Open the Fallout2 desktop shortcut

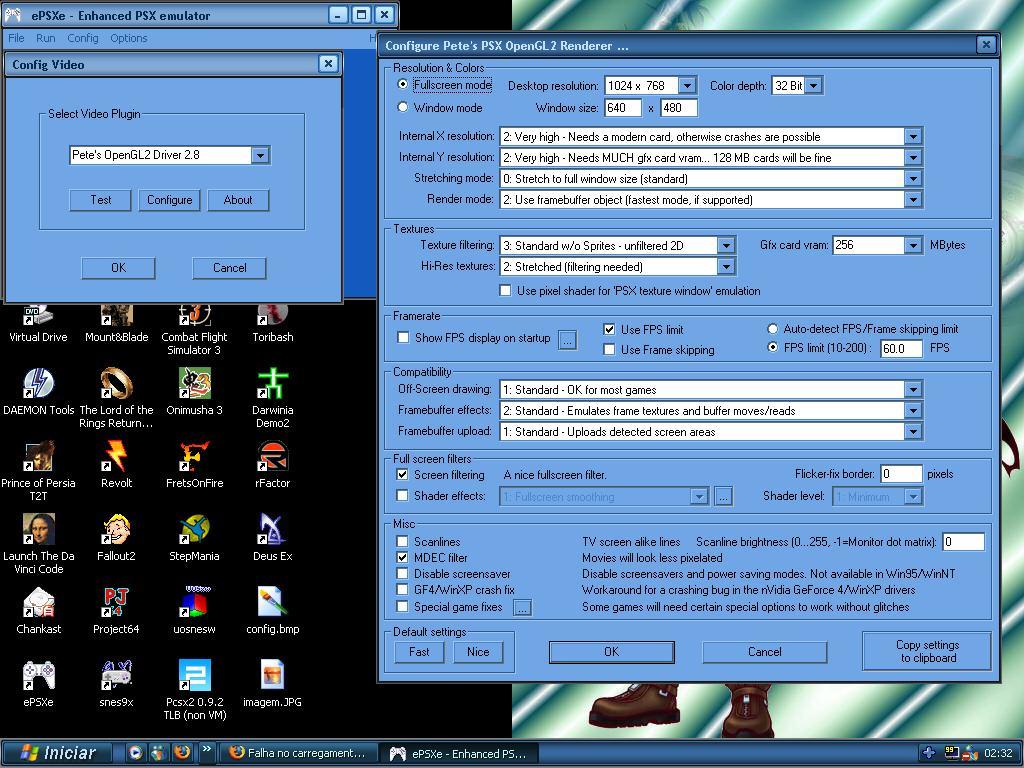pos(116,538)
